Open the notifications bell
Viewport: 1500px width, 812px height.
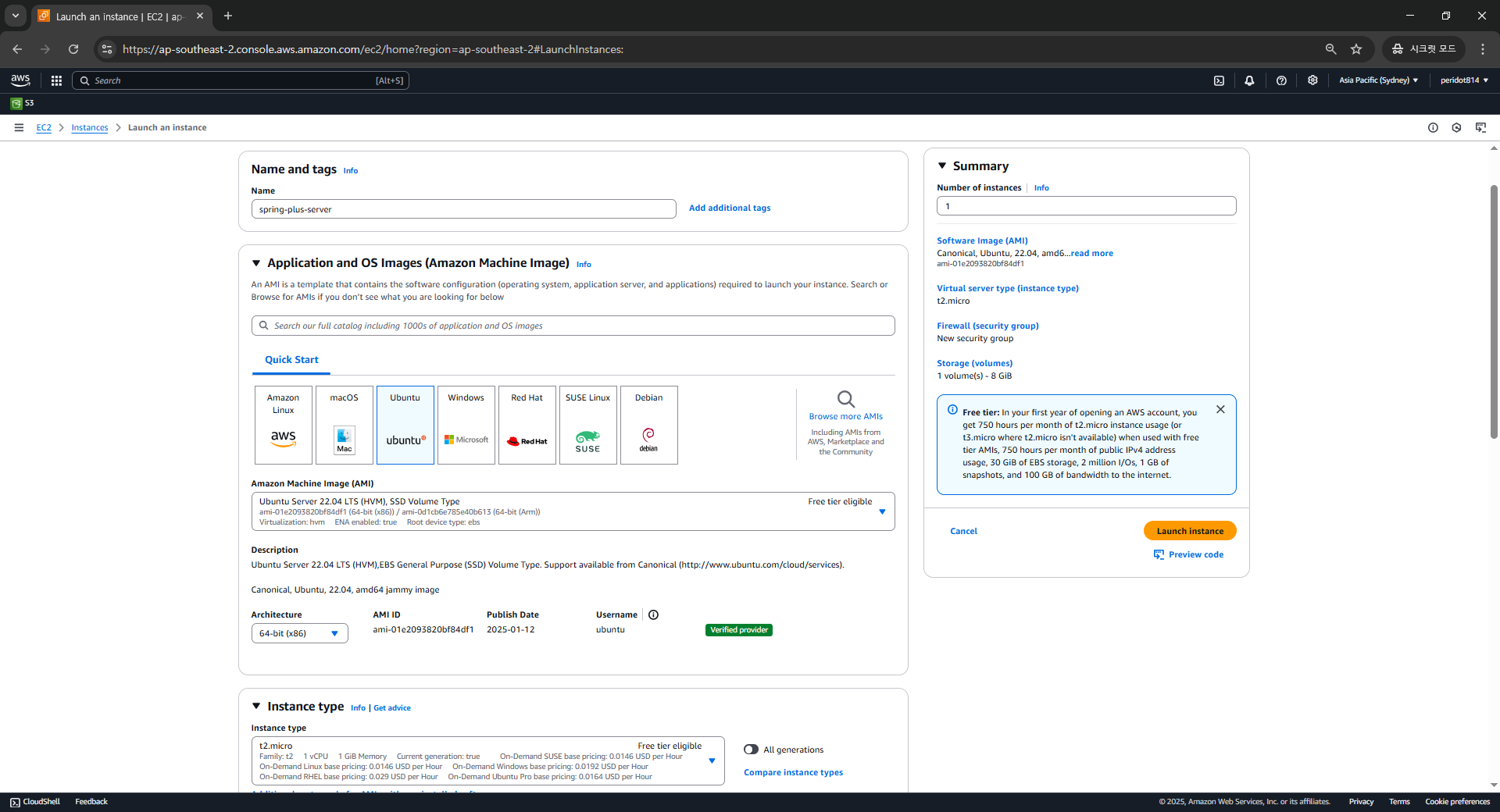pos(1249,80)
